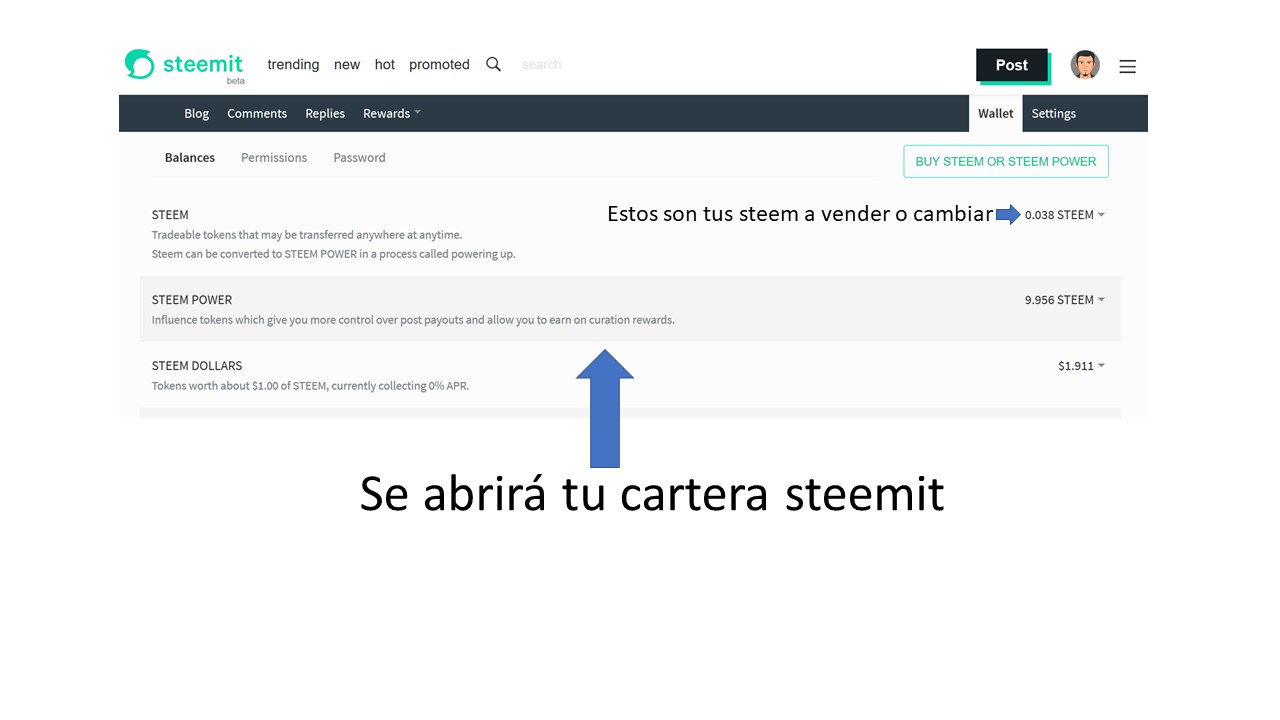This screenshot has height=720, width=1280.
Task: Open the user avatar menu
Action: 1085,65
